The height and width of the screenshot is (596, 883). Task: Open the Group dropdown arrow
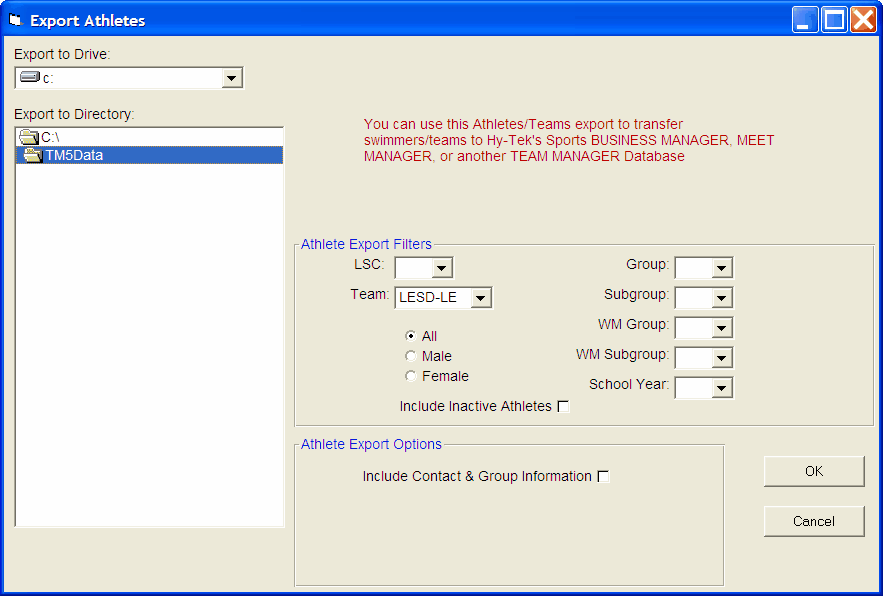tap(723, 266)
